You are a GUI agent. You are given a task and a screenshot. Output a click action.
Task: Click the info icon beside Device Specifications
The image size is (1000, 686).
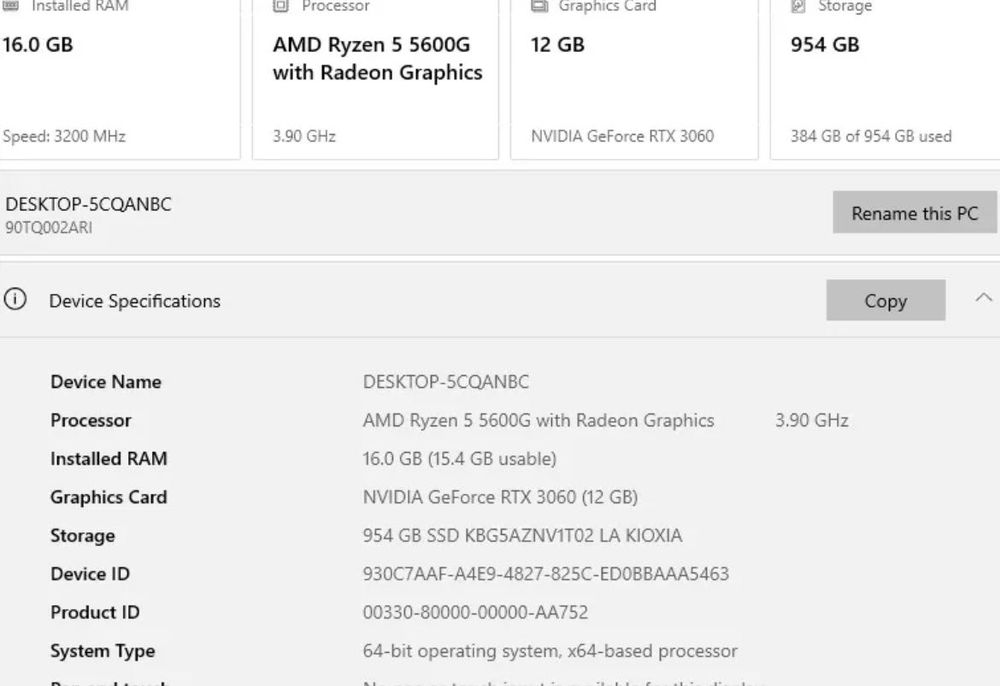[x=15, y=300]
